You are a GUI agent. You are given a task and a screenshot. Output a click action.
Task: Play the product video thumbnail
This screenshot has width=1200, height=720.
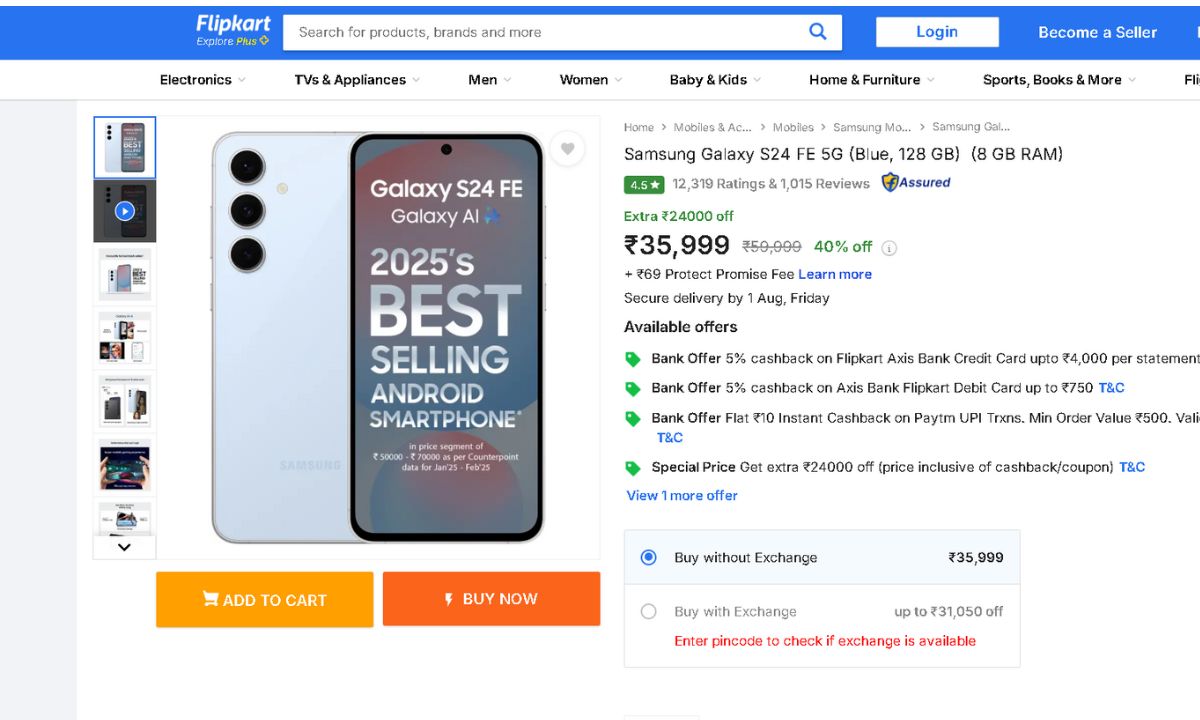coord(124,211)
